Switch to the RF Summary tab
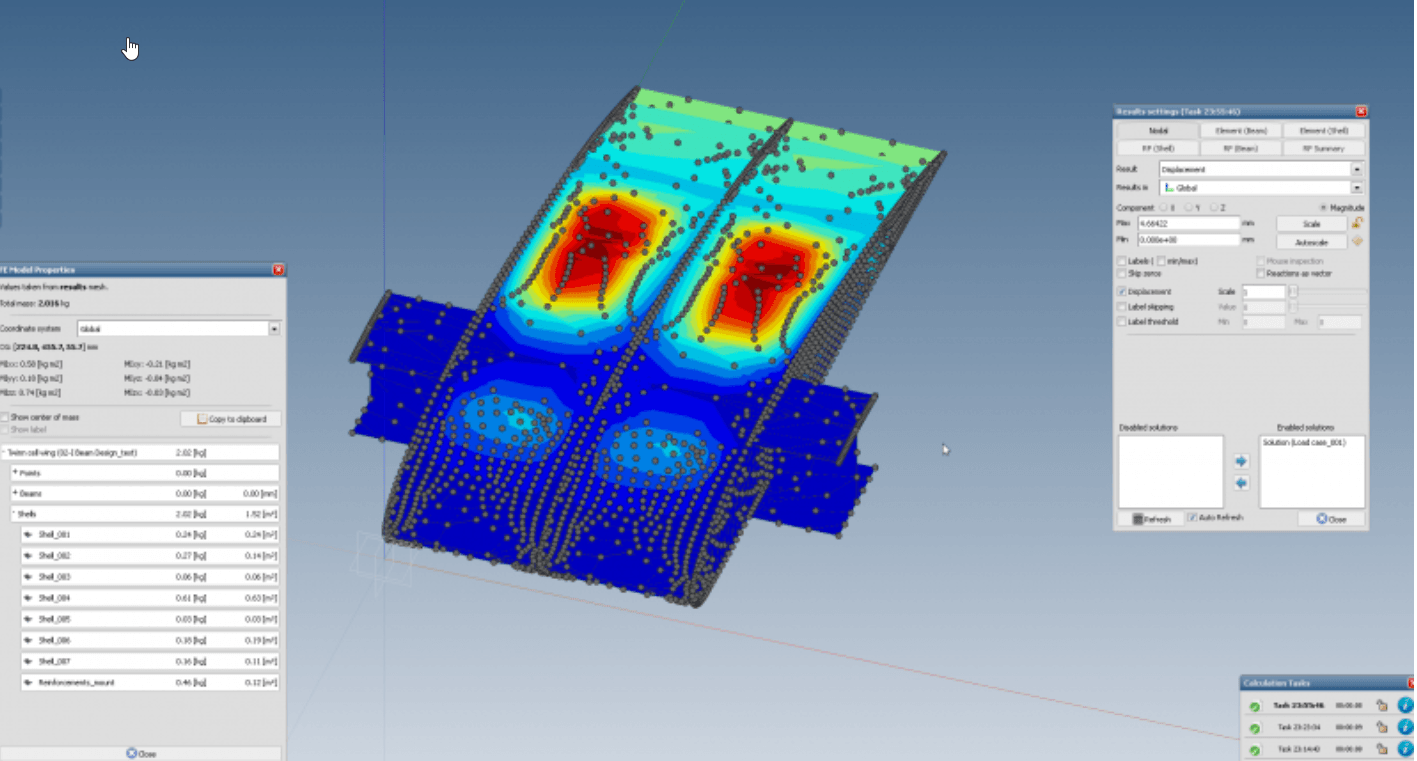Image resolution: width=1417 pixels, height=761 pixels. tap(1324, 148)
